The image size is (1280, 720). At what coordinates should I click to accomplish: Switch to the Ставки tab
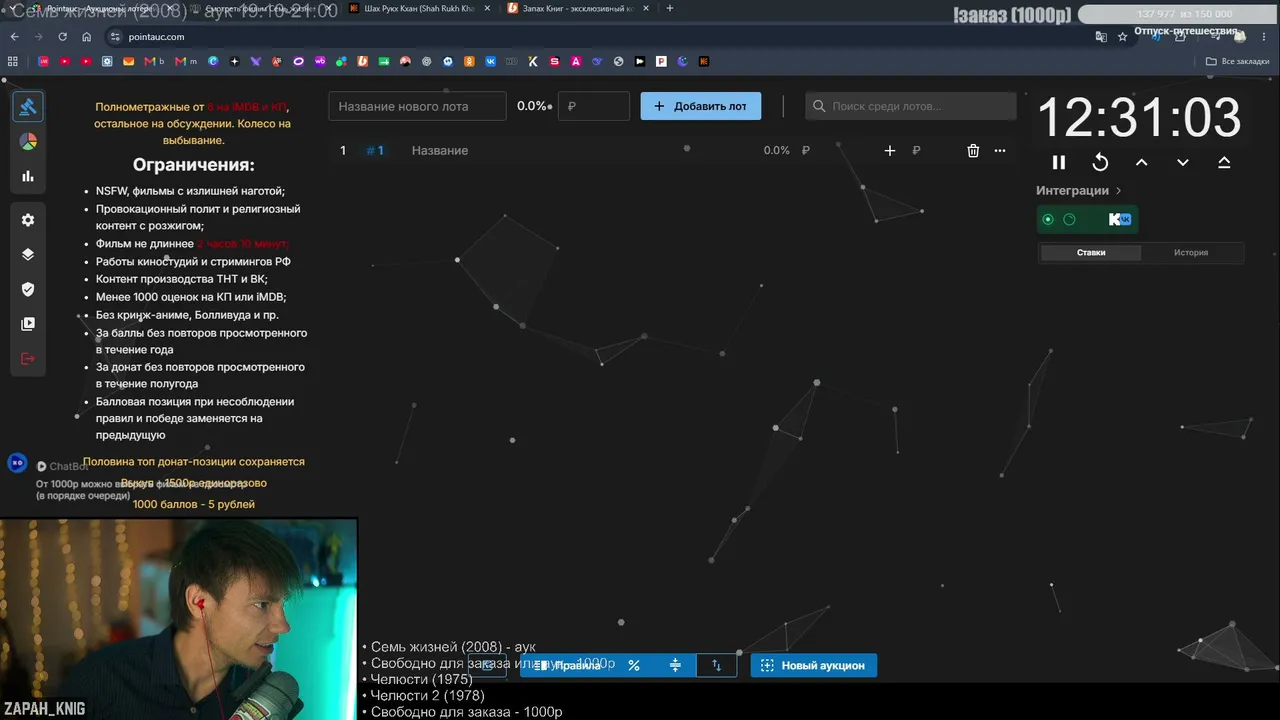click(x=1091, y=253)
